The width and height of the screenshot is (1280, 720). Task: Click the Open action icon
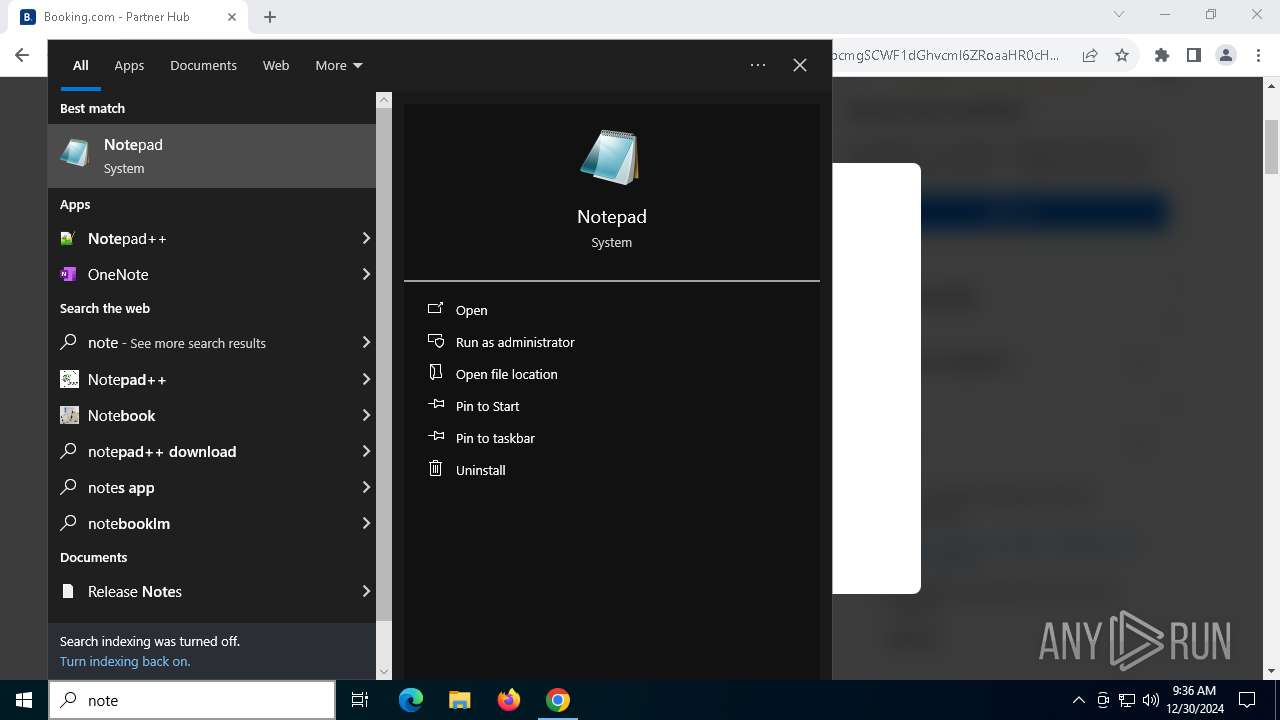(x=435, y=309)
